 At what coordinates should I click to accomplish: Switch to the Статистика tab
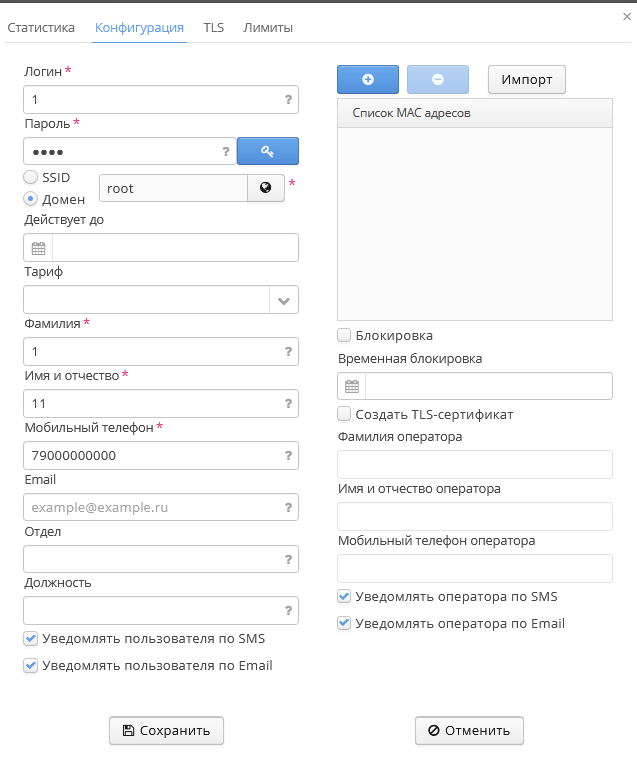pyautogui.click(x=41, y=28)
